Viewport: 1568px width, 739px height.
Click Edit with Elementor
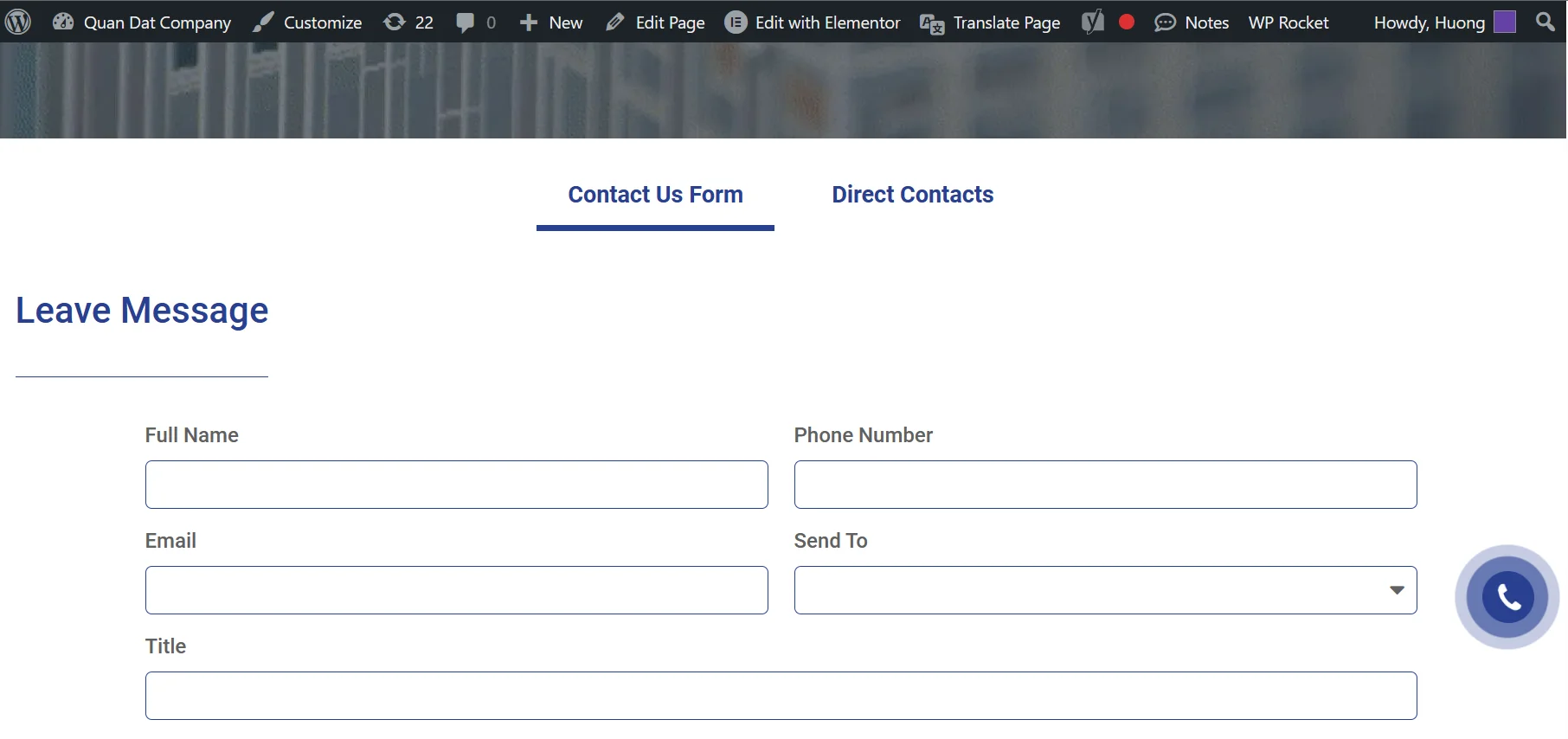click(813, 22)
